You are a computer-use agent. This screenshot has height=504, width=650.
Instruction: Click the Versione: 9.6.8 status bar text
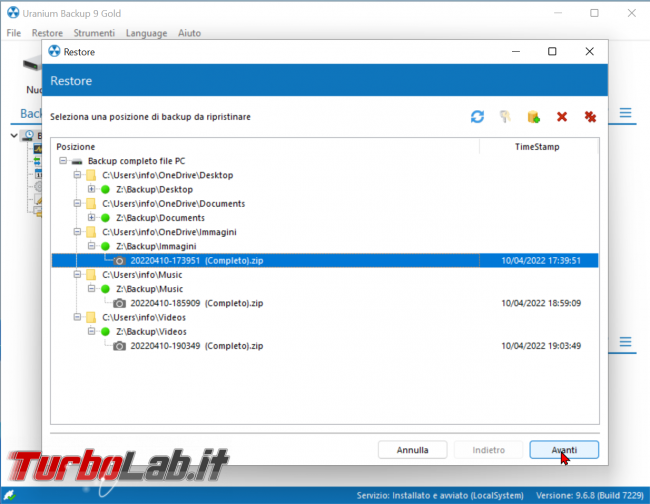pos(590,496)
